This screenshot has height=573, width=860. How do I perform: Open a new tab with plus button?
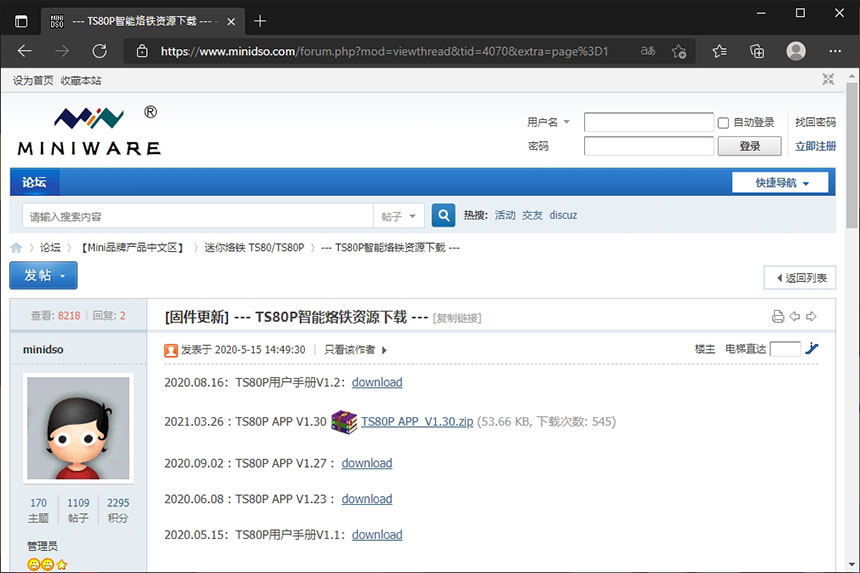point(260,21)
